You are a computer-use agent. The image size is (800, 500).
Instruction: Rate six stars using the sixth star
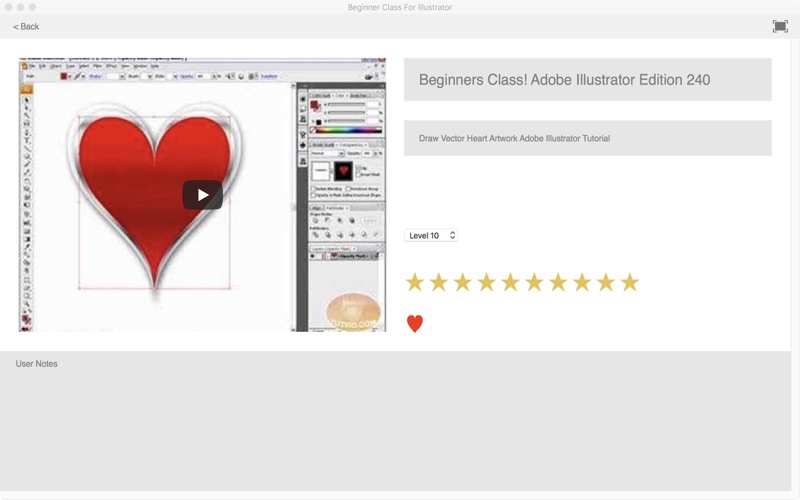click(534, 282)
